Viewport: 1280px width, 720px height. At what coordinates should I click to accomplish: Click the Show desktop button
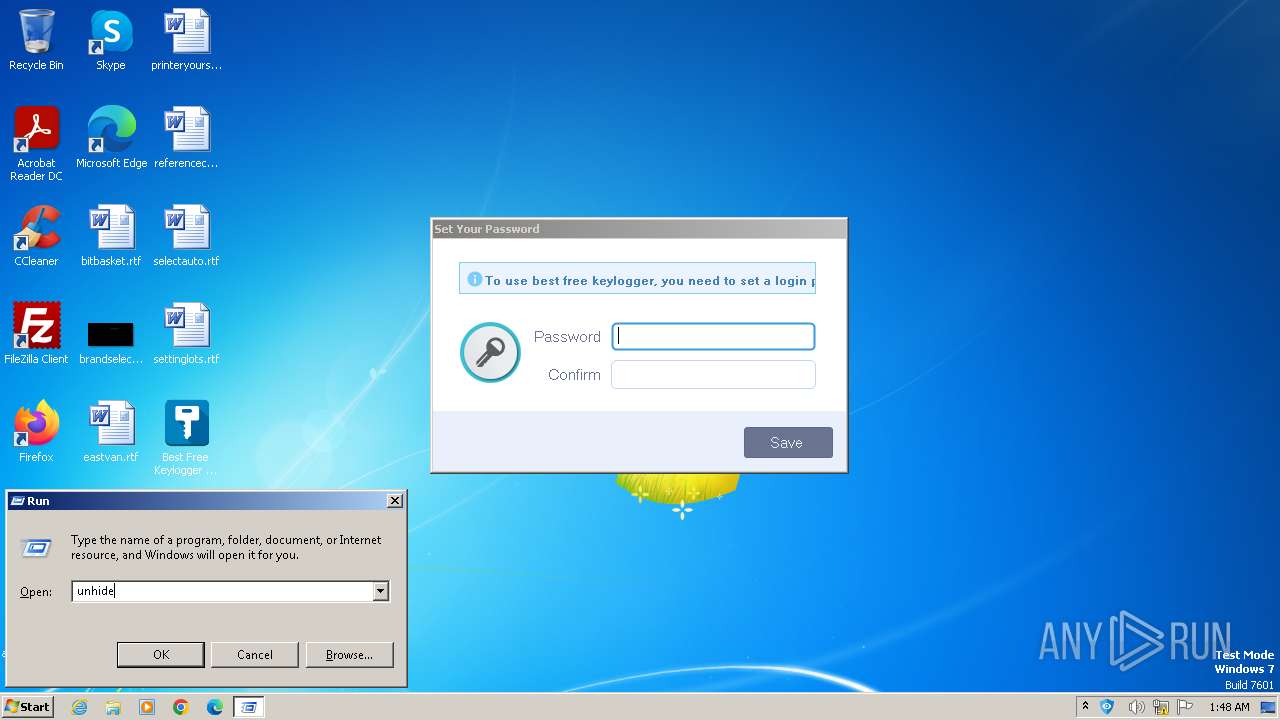tap(1268, 707)
